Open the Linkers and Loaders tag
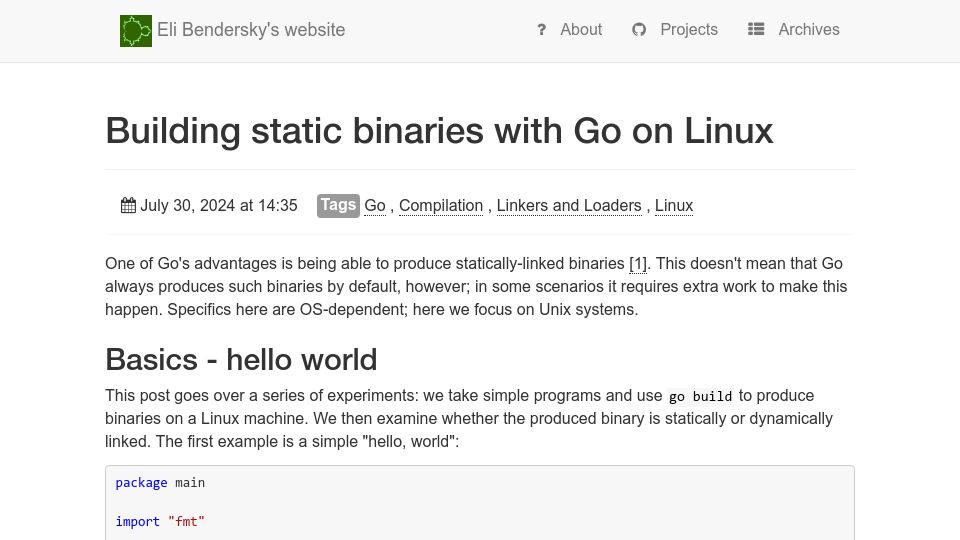The width and height of the screenshot is (960, 540). [x=569, y=206]
